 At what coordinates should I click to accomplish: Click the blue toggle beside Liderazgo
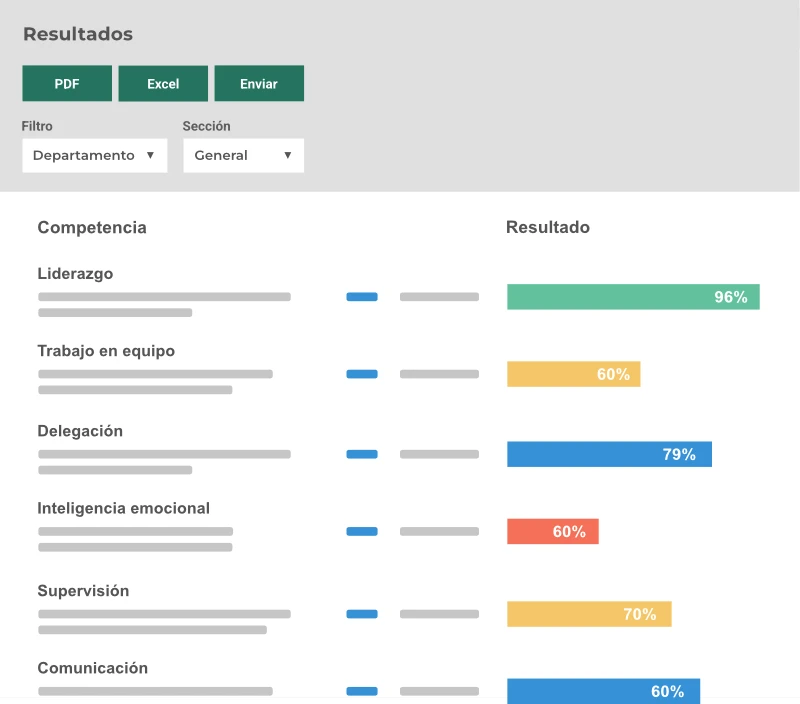point(362,296)
